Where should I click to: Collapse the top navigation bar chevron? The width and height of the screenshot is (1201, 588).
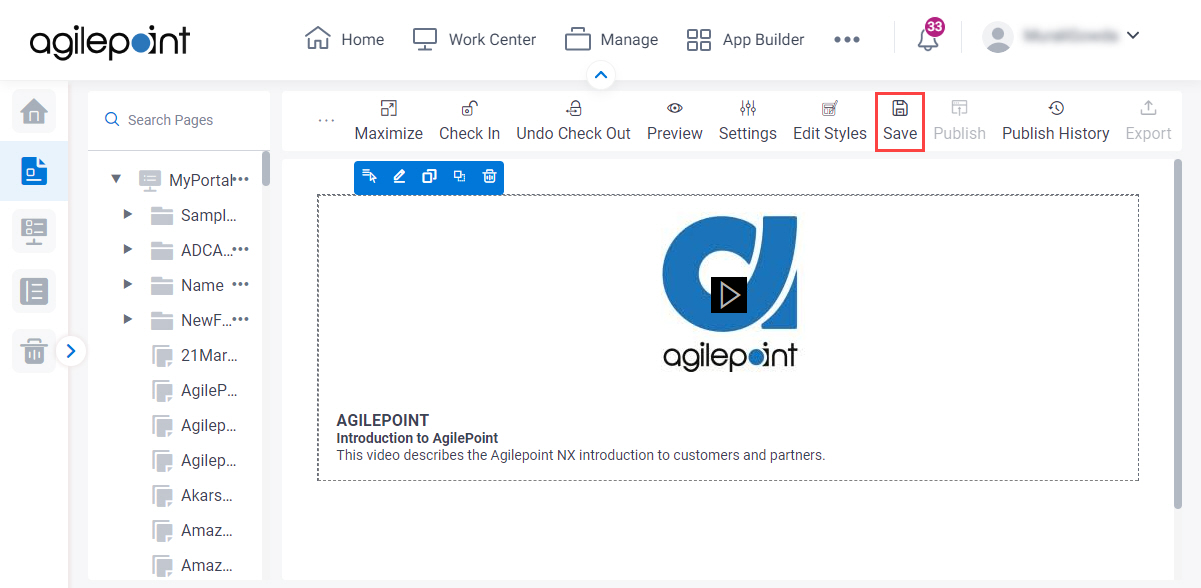(x=600, y=74)
